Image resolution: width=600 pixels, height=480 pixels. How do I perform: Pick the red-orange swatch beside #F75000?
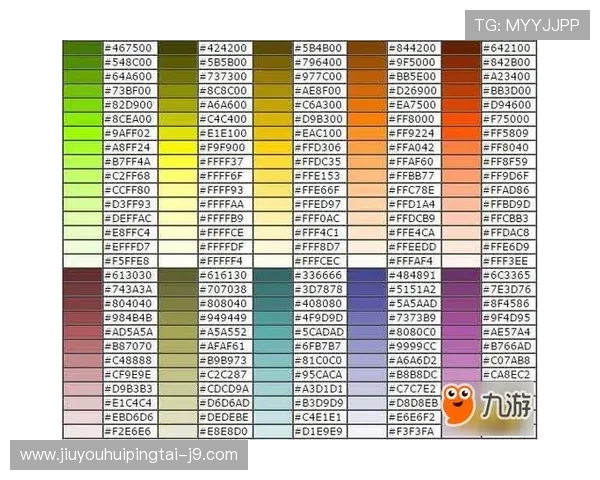[x=461, y=118]
